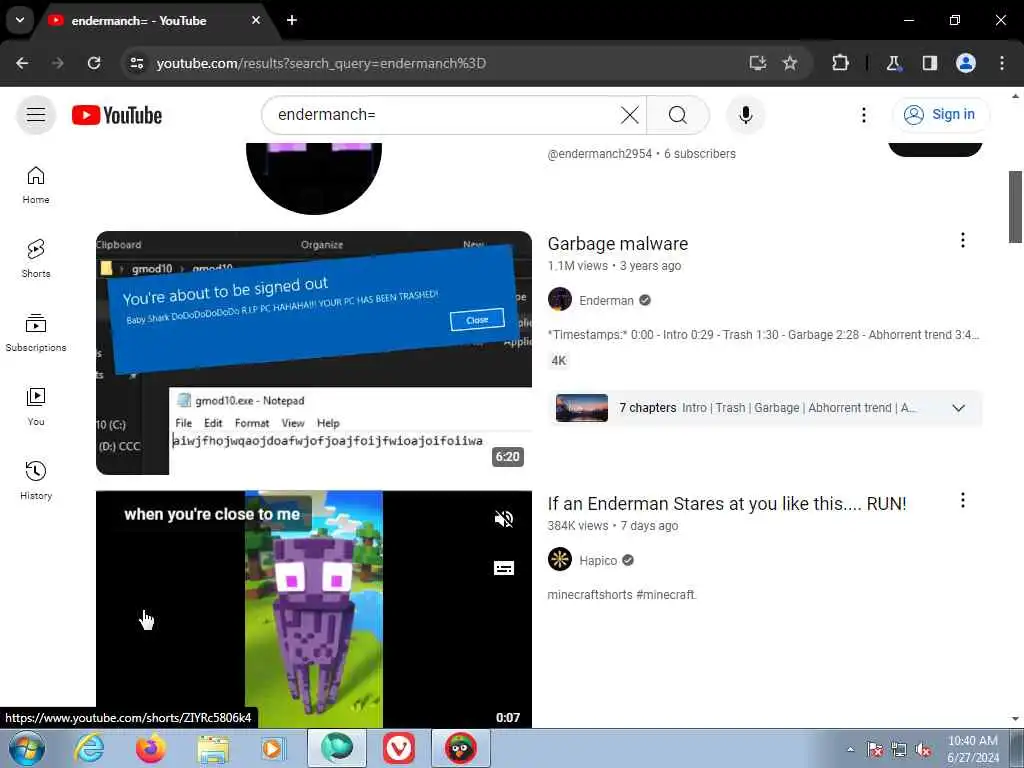Screen dimensions: 1024x768
Task: Open the Chrome three-dot menu
Action: [x=1002, y=63]
